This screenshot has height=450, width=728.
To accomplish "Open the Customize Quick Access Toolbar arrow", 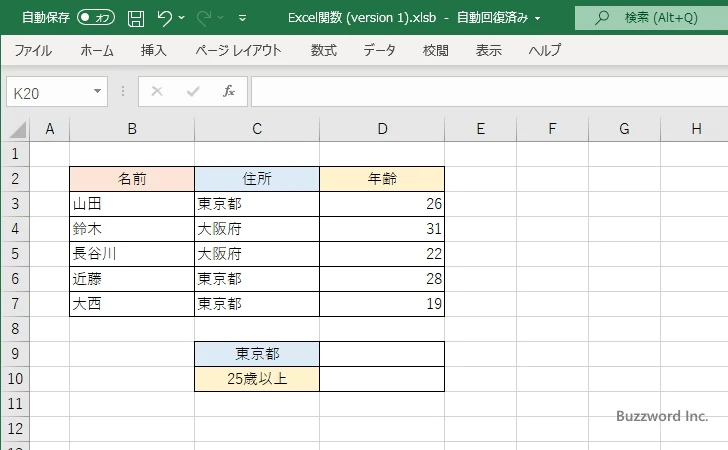I will coord(242,18).
